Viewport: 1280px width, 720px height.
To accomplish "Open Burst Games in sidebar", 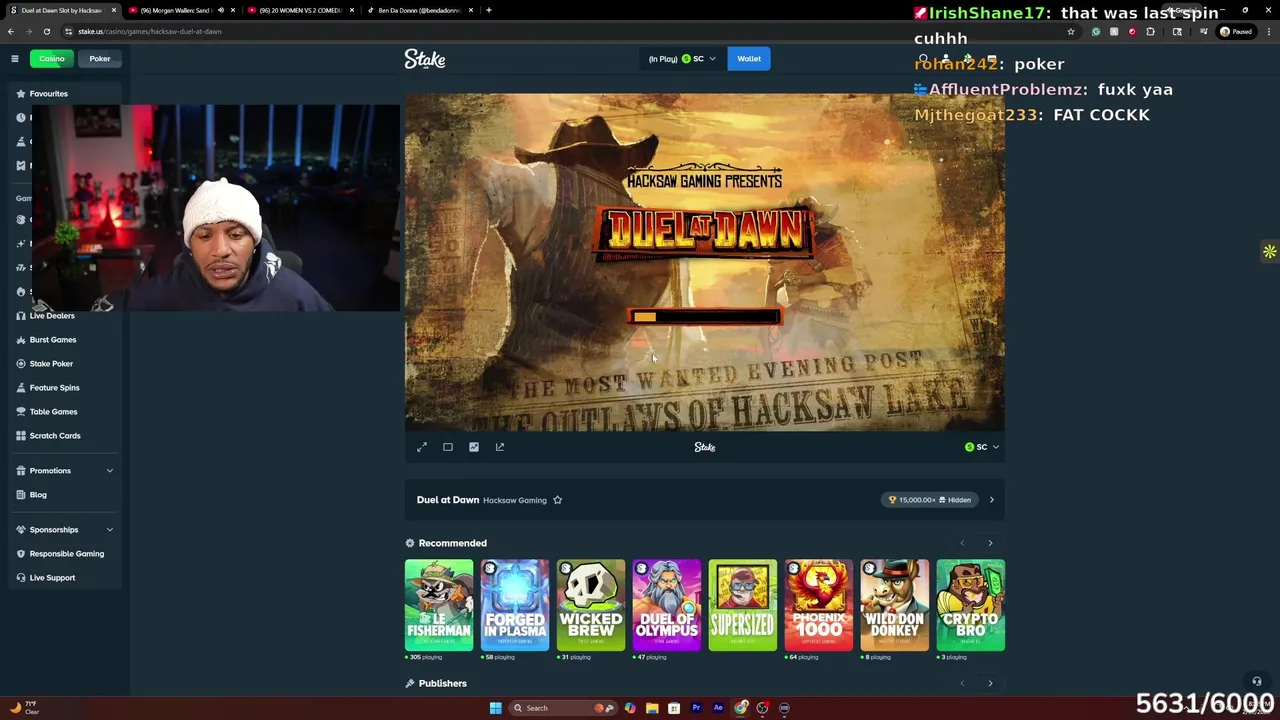I will 53,340.
